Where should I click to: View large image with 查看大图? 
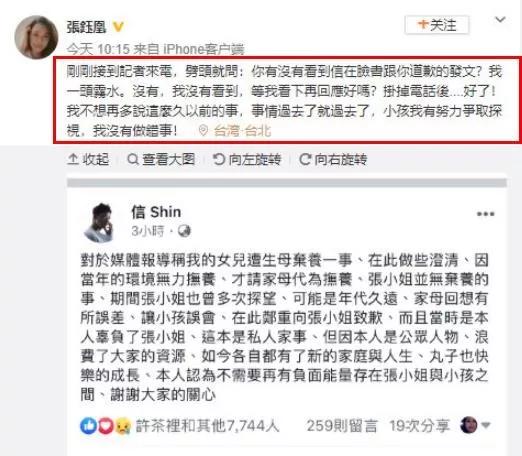161,160
